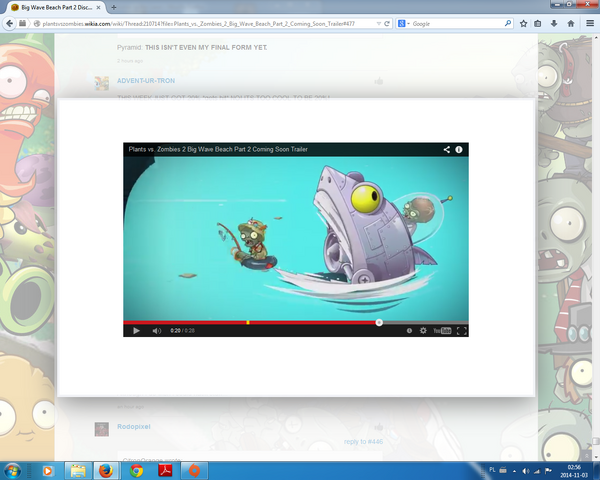
Task: Click the URL address field
Action: coord(207,24)
